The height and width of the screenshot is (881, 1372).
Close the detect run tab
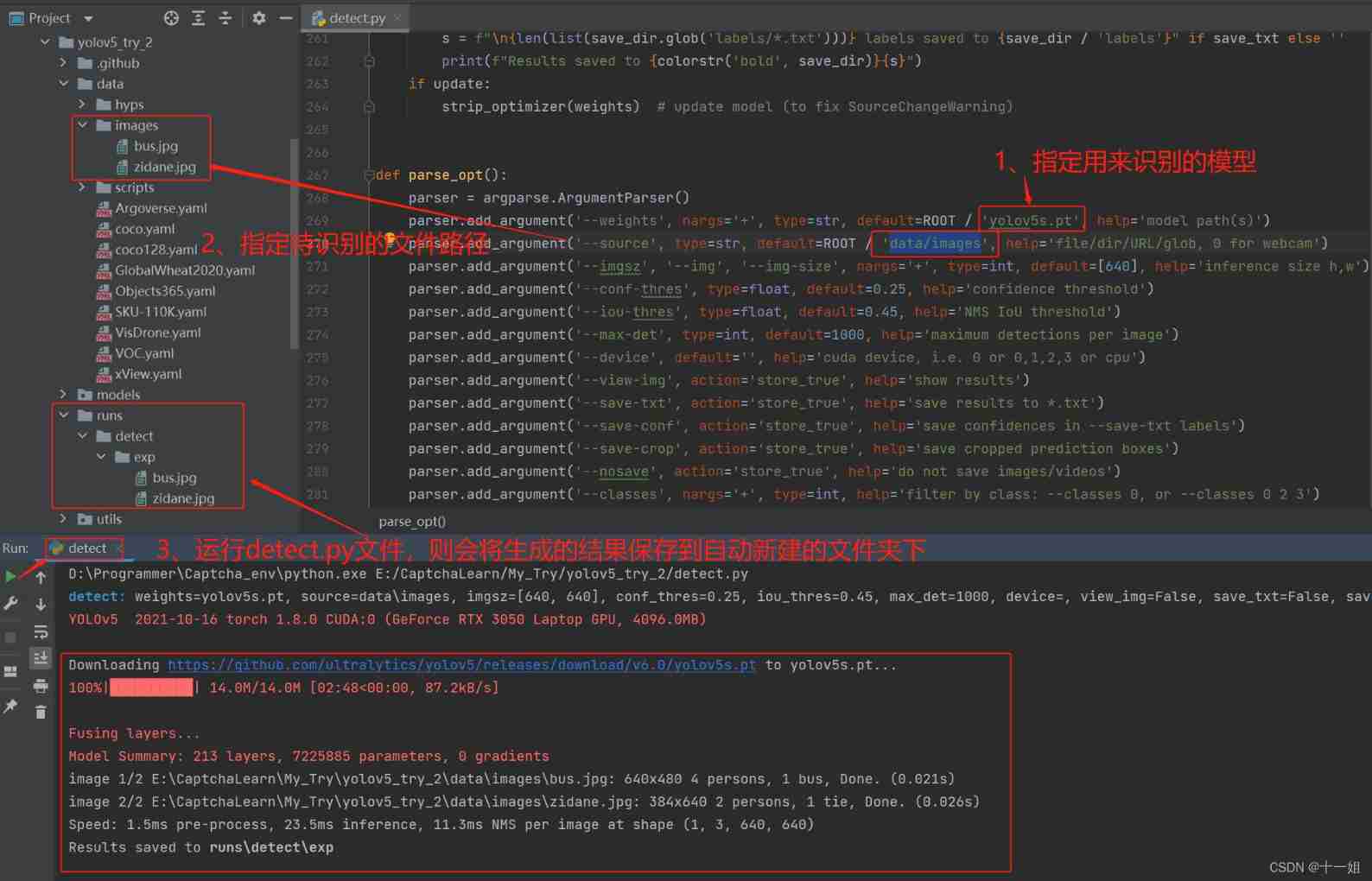119,548
